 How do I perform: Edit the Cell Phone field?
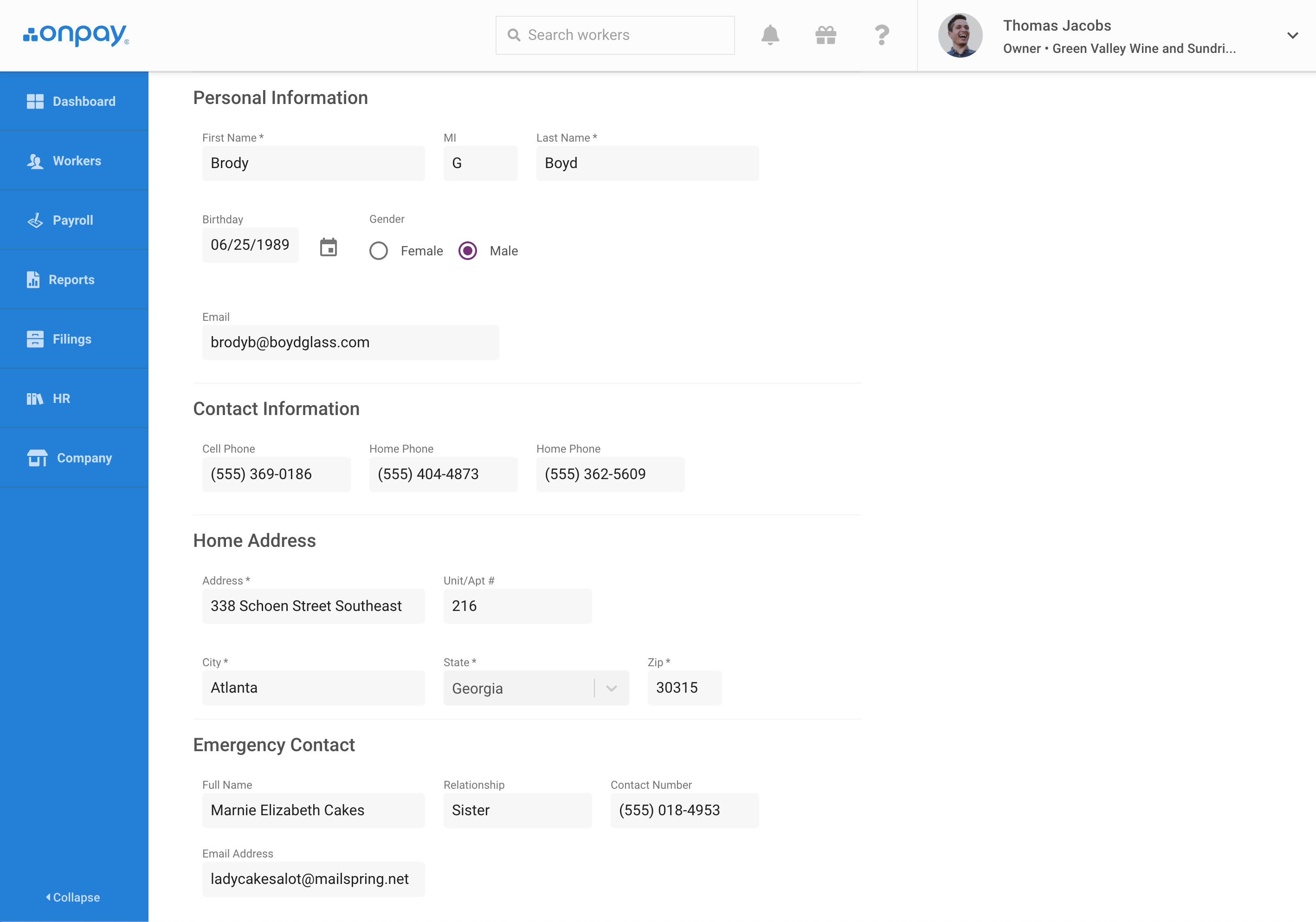276,474
